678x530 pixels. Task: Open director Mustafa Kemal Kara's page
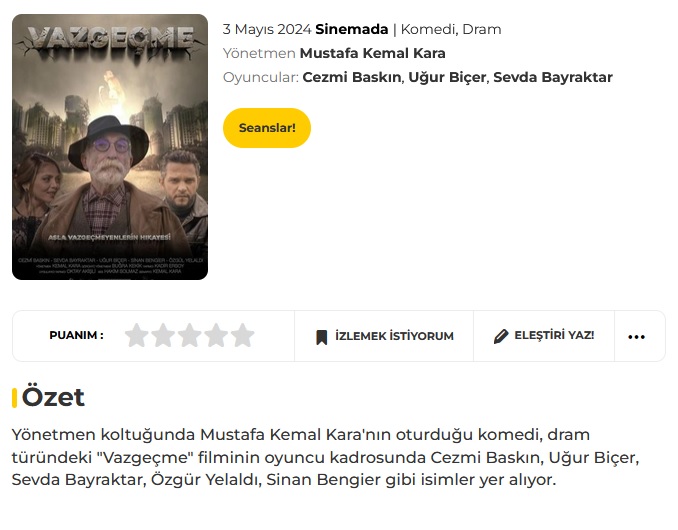tap(372, 53)
